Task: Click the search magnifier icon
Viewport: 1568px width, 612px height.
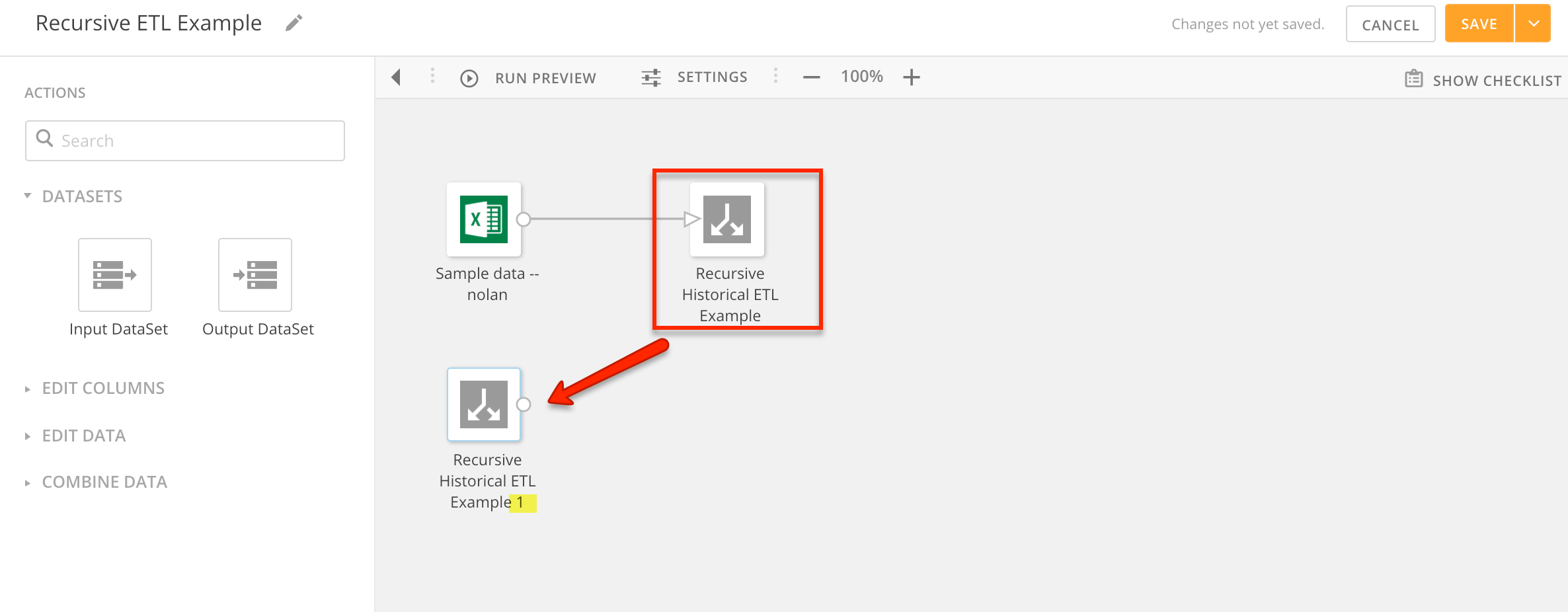Action: click(x=44, y=139)
